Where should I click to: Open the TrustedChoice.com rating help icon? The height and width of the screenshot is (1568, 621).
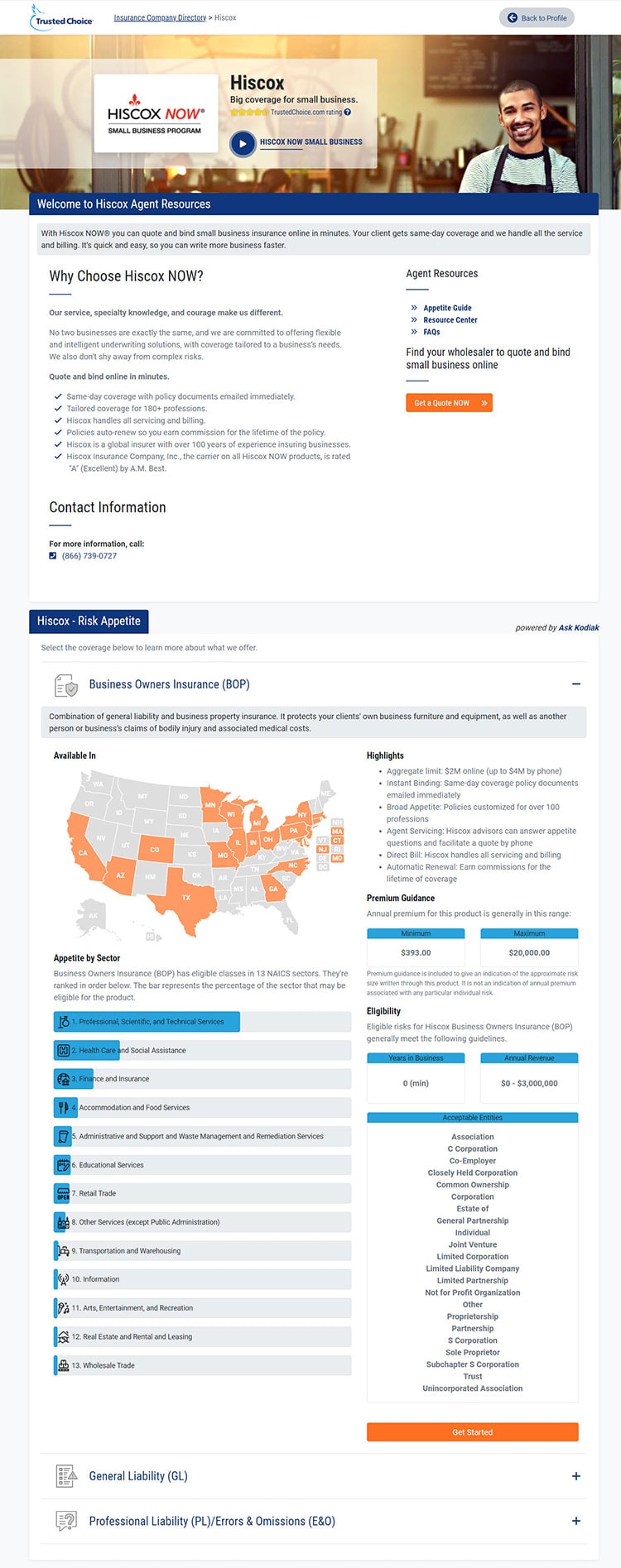[347, 113]
